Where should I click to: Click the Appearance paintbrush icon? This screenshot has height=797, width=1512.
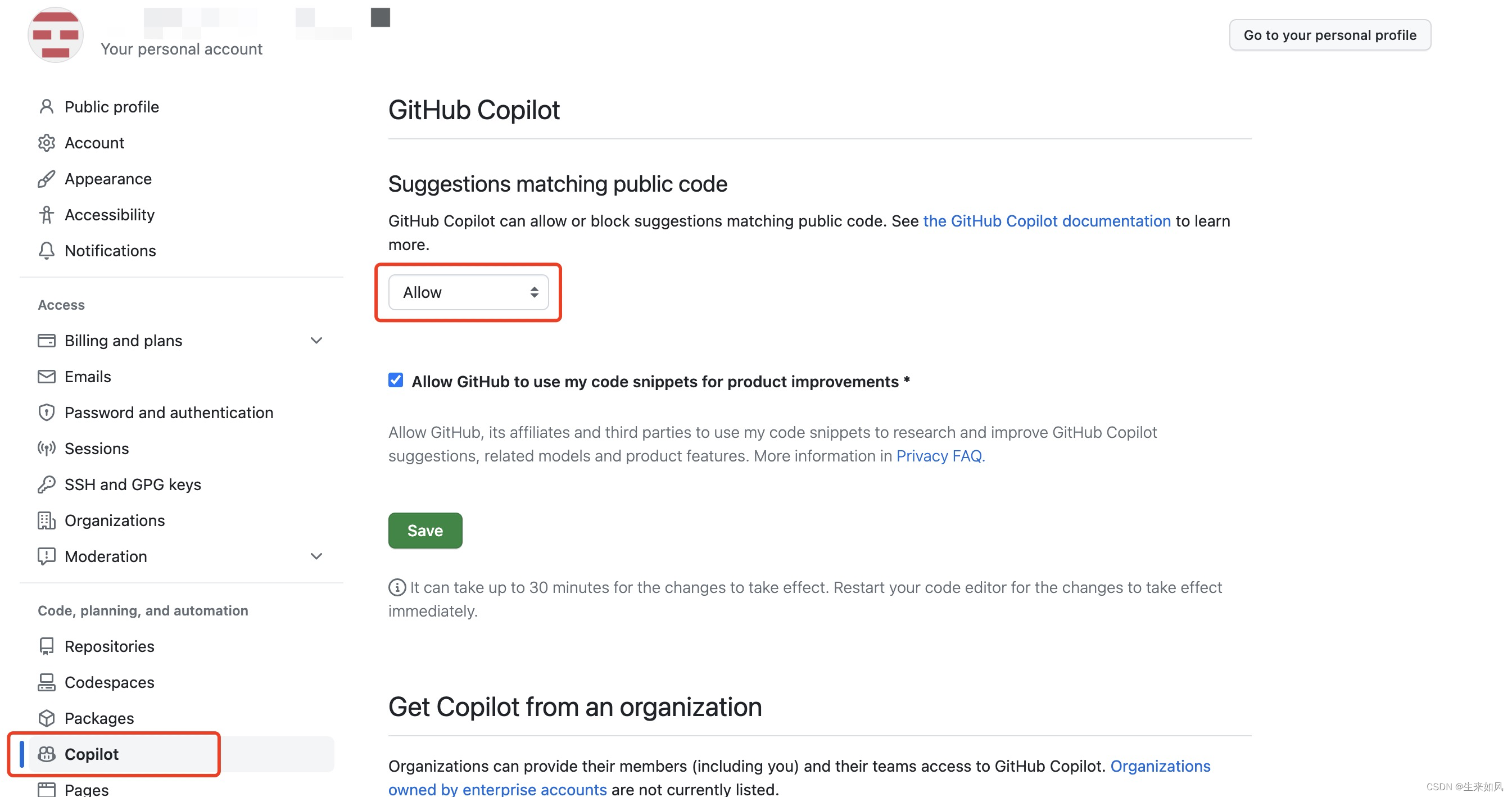(46, 179)
